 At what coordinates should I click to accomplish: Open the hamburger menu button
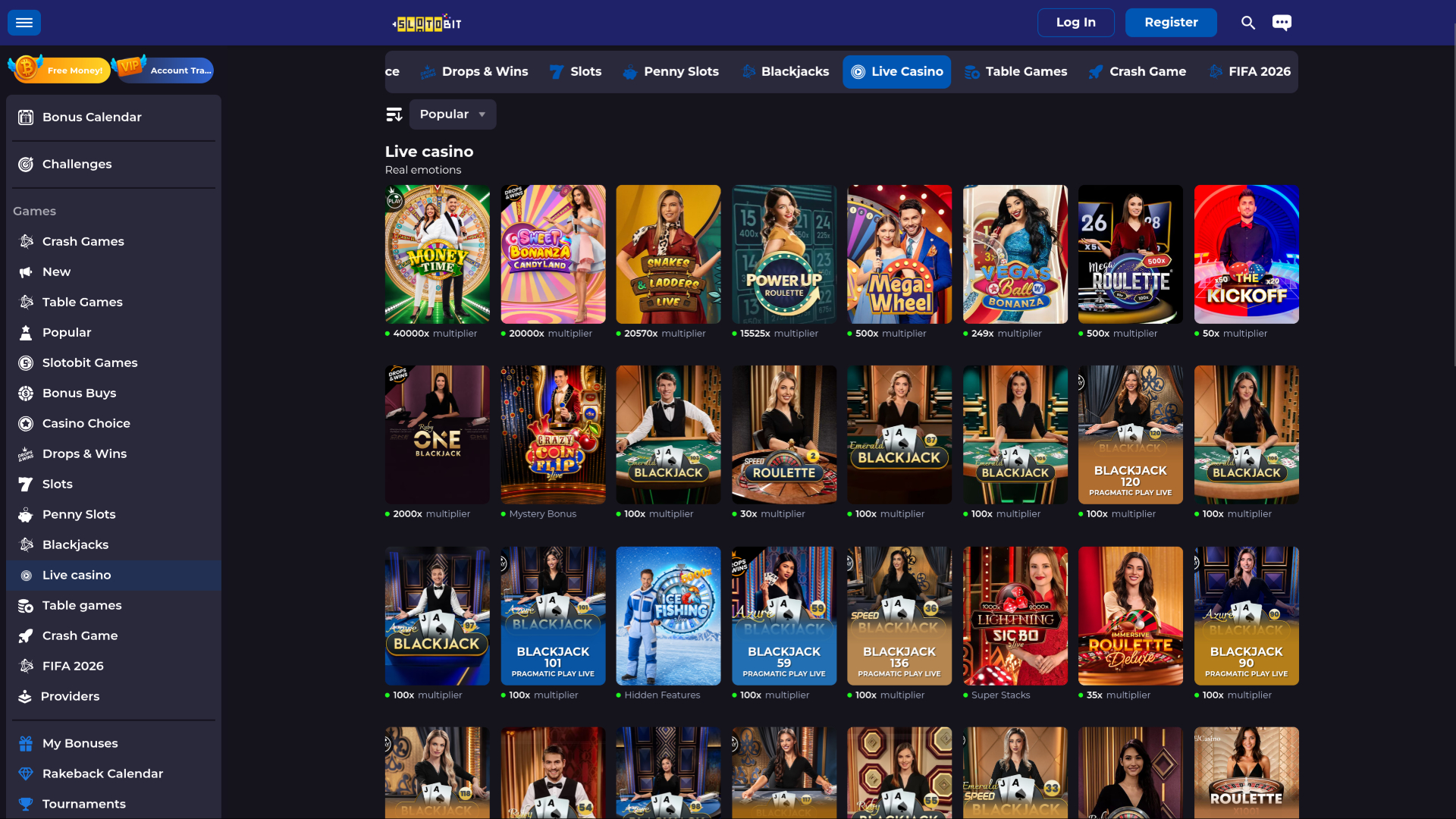[x=24, y=23]
